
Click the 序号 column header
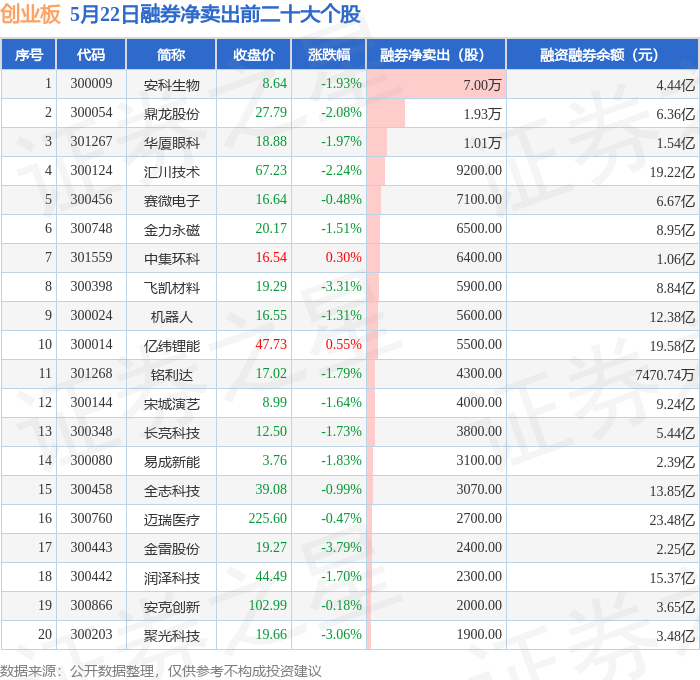(x=29, y=54)
